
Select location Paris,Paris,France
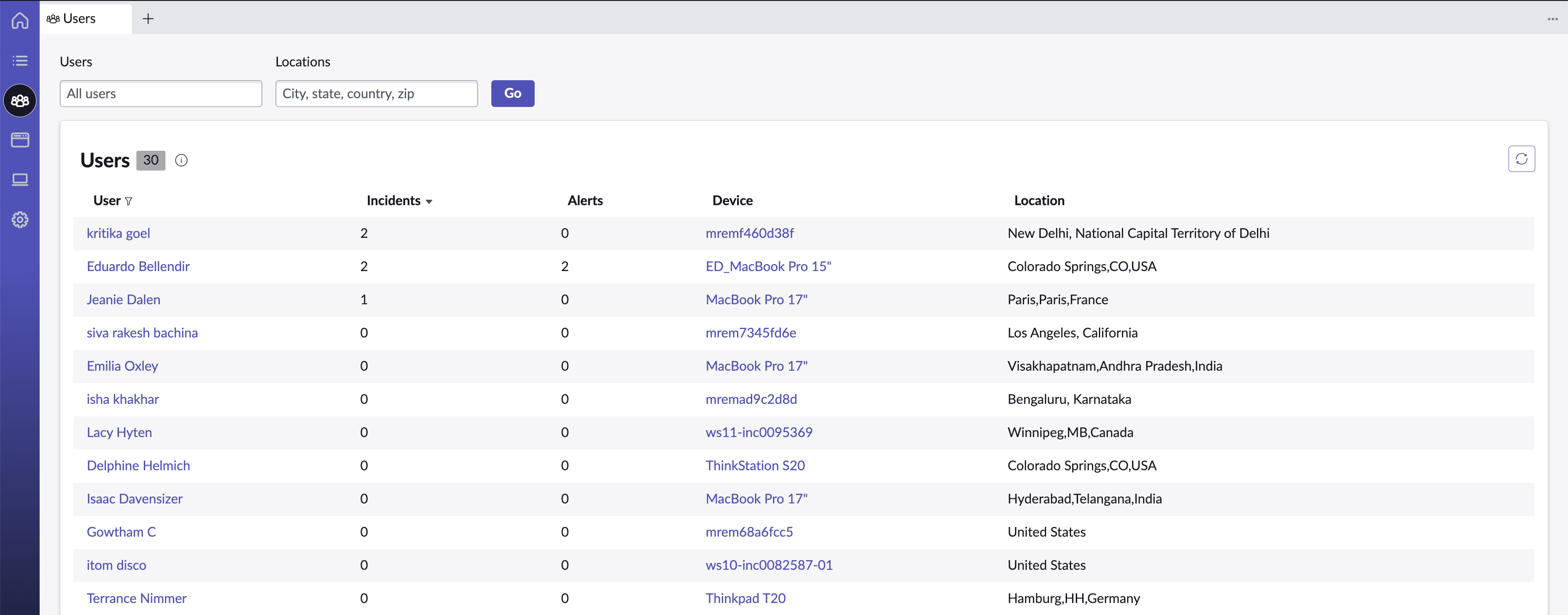pos(1057,300)
